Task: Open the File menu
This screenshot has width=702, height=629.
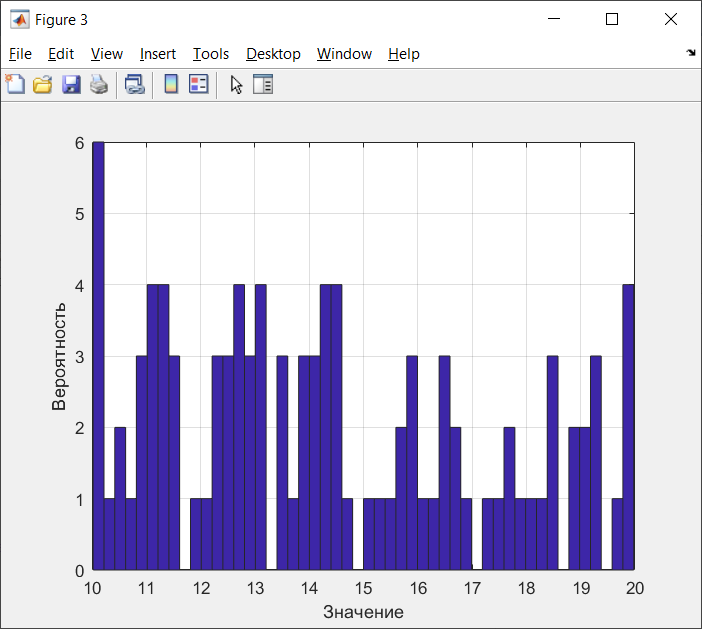Action: (20, 54)
